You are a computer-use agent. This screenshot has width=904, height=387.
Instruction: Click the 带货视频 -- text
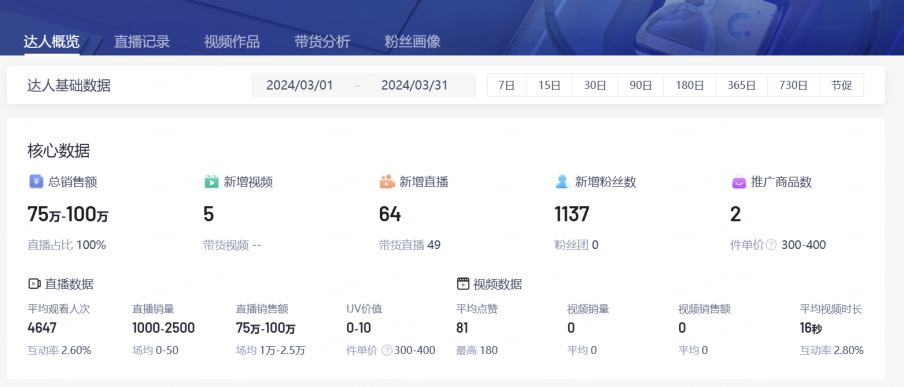tap(232, 245)
